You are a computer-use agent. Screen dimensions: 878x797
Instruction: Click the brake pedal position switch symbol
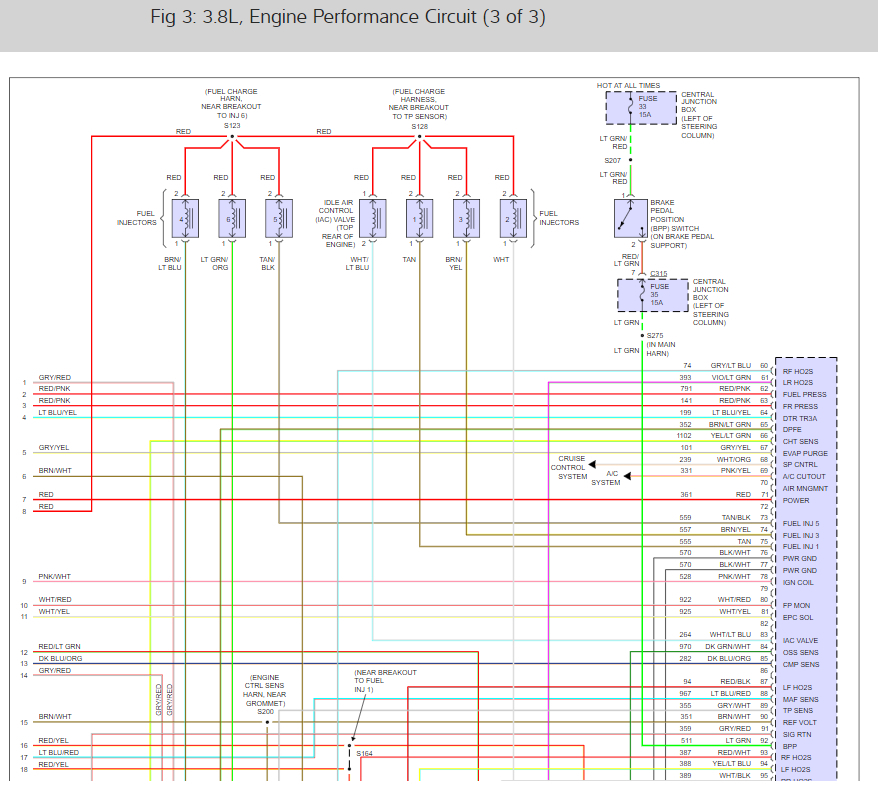(631, 217)
